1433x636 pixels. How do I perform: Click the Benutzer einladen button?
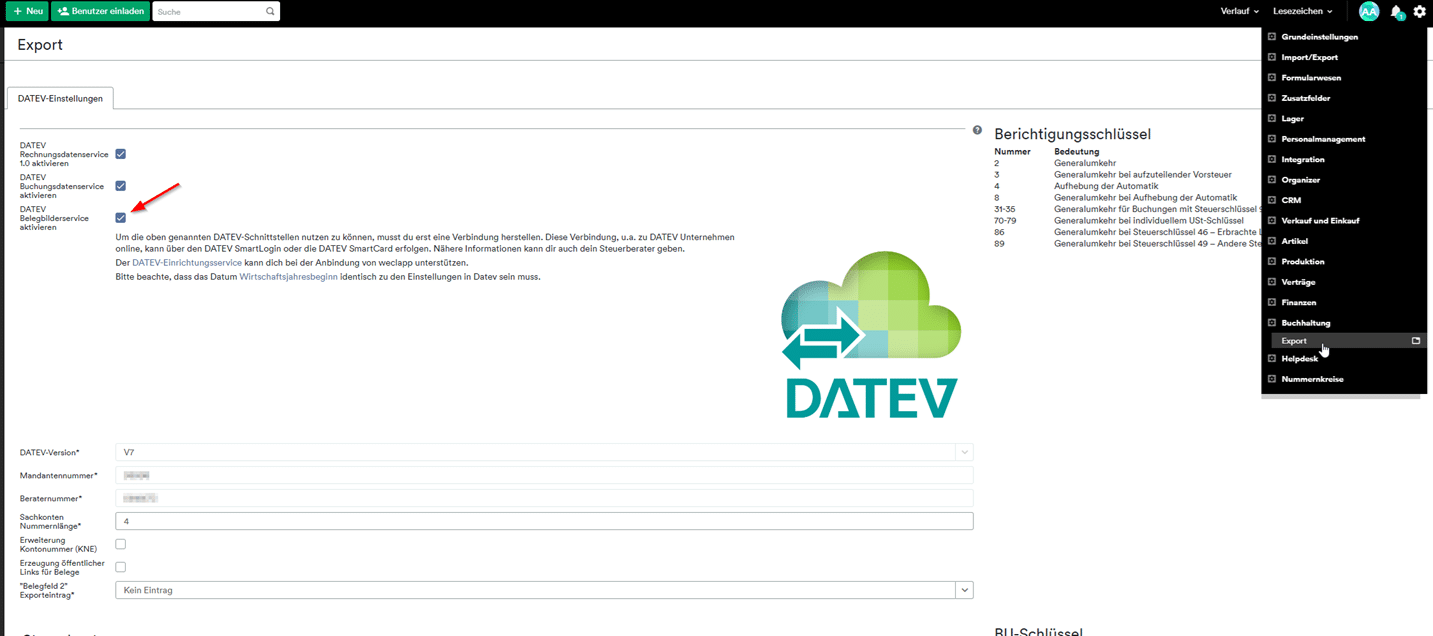100,11
